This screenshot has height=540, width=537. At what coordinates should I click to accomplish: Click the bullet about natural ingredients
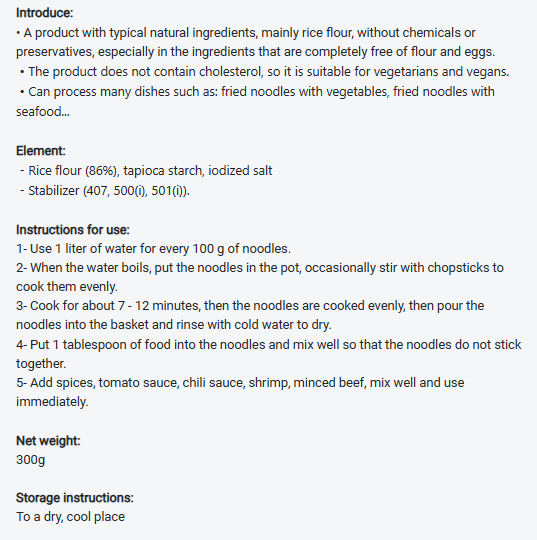pyautogui.click(x=256, y=42)
